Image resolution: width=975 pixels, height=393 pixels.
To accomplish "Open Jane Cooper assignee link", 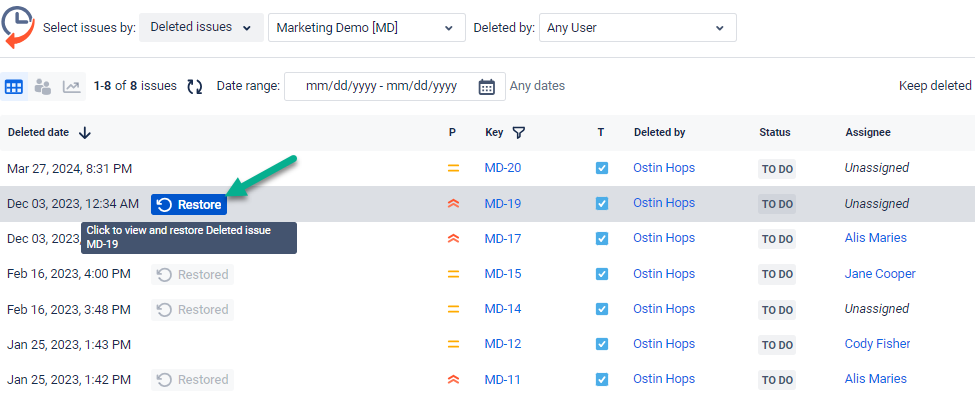I will pyautogui.click(x=880, y=274).
